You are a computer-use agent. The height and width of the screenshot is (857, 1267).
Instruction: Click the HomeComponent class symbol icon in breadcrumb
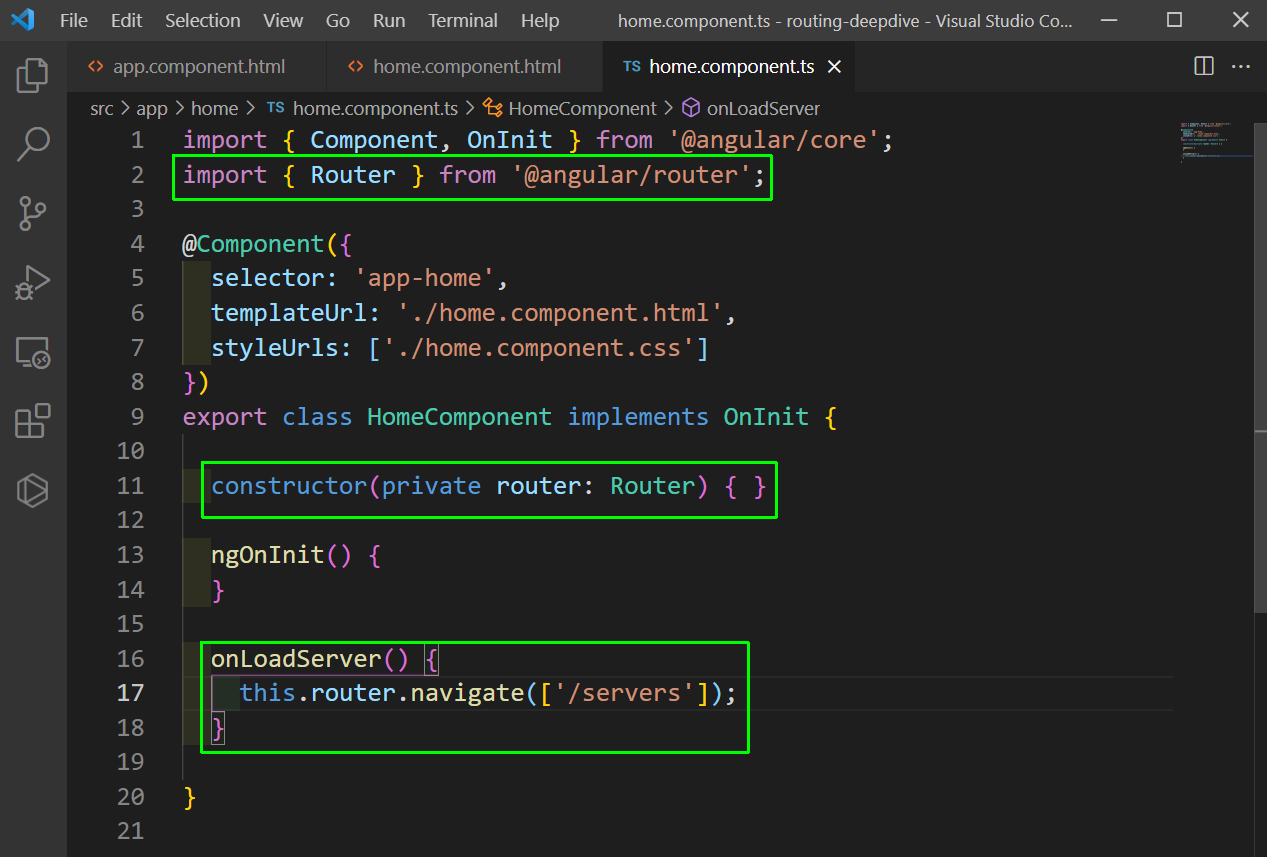point(493,108)
